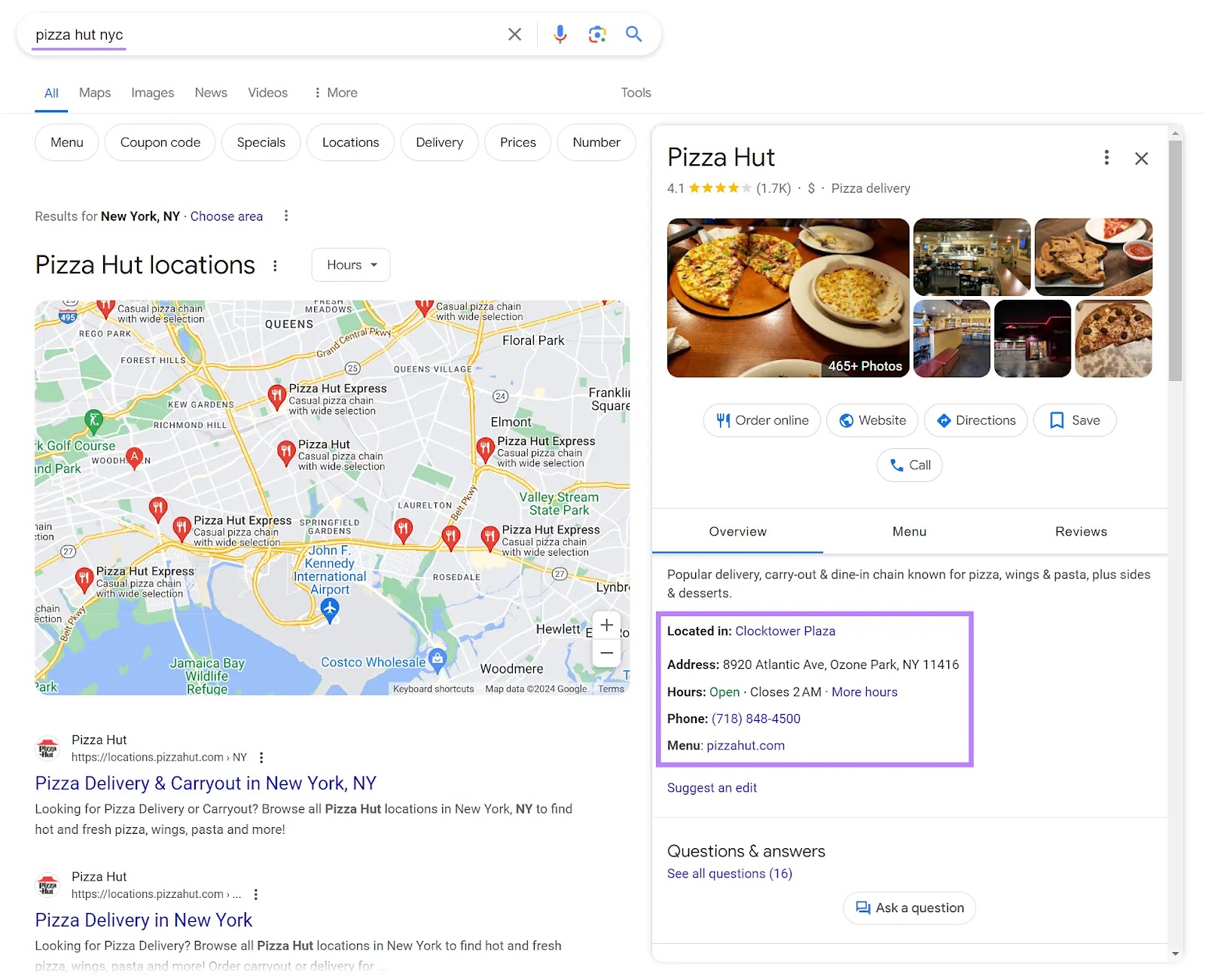Viewport: 1205px width, 980px height.
Task: Open the chocolate chip cookie photo thumbnail
Action: pyautogui.click(x=1094, y=257)
